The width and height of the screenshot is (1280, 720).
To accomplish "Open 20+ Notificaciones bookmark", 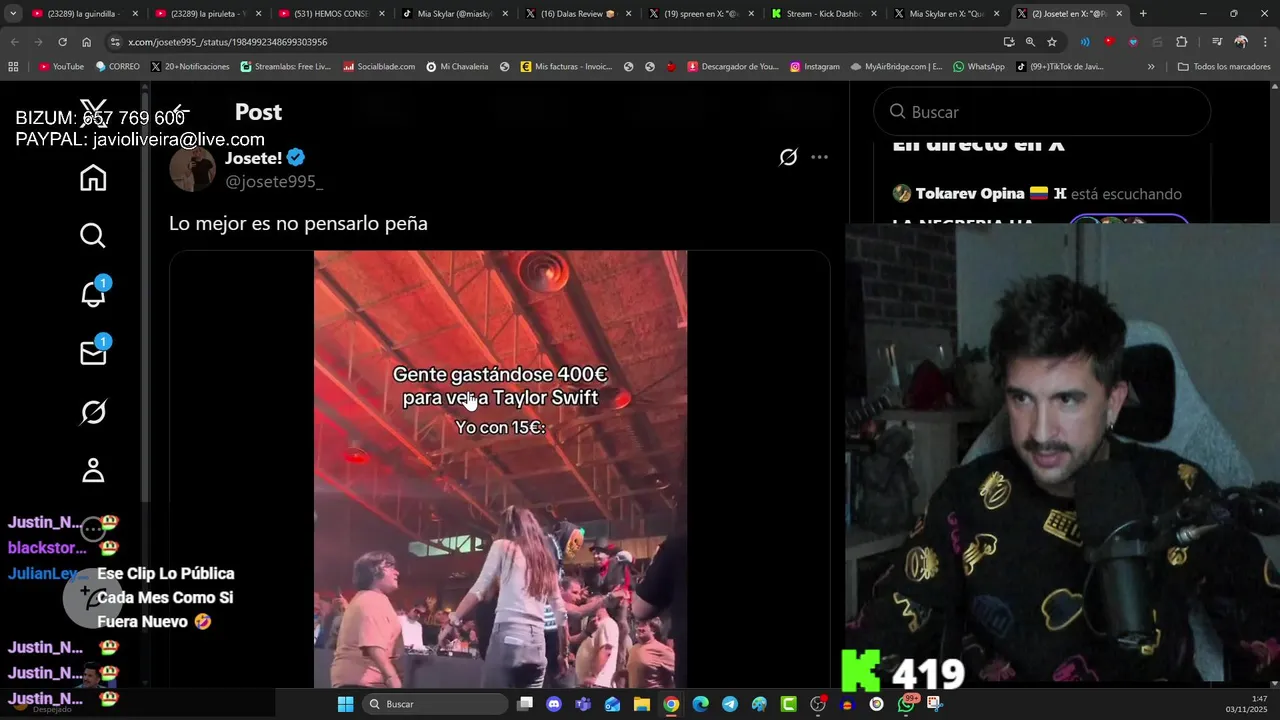I will coord(190,67).
